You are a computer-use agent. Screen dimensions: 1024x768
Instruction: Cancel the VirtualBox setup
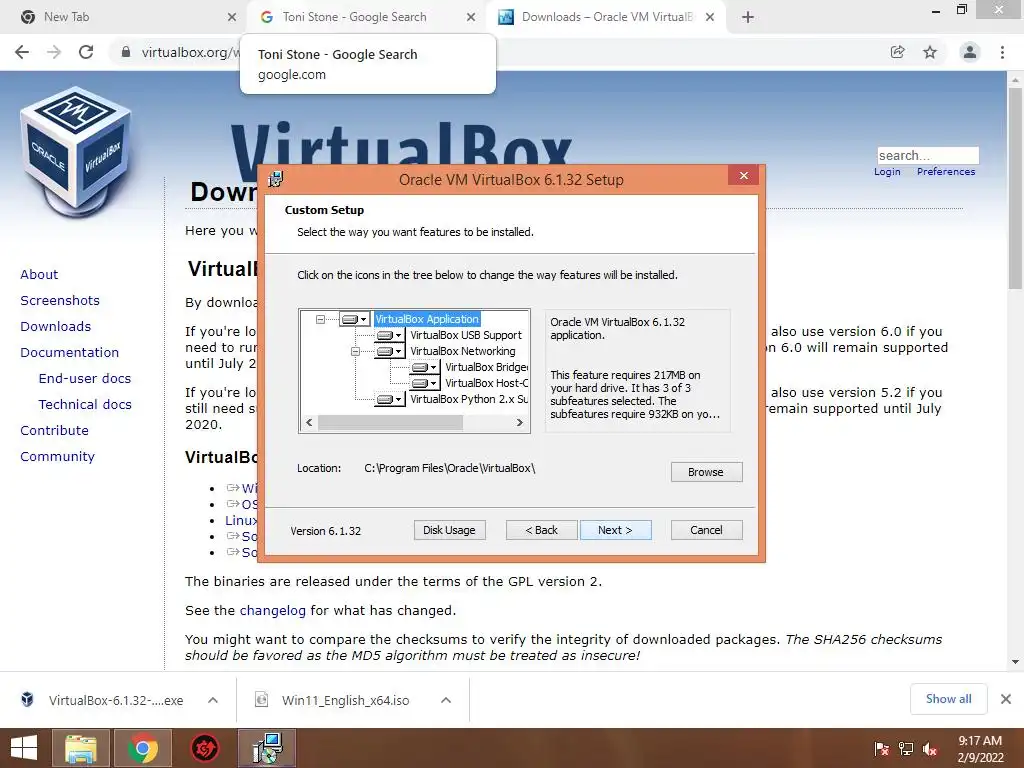tap(707, 530)
